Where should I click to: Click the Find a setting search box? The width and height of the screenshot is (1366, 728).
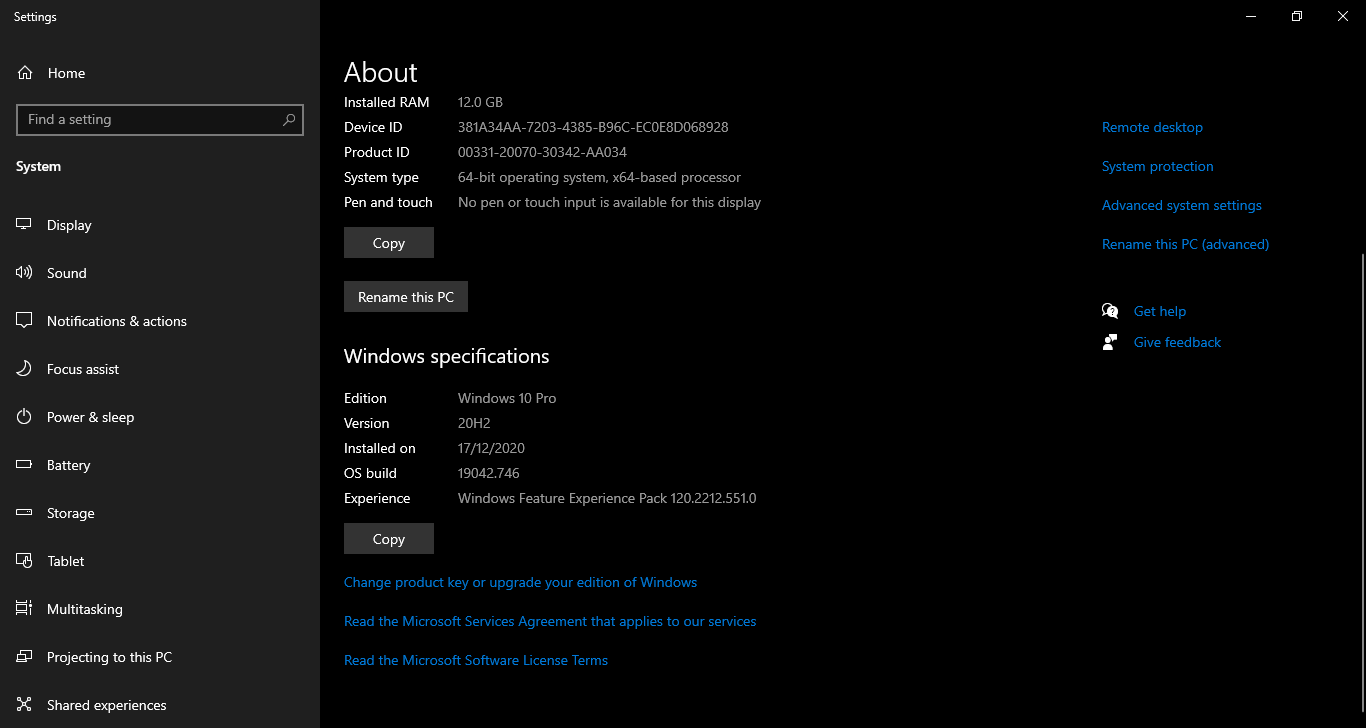click(160, 119)
